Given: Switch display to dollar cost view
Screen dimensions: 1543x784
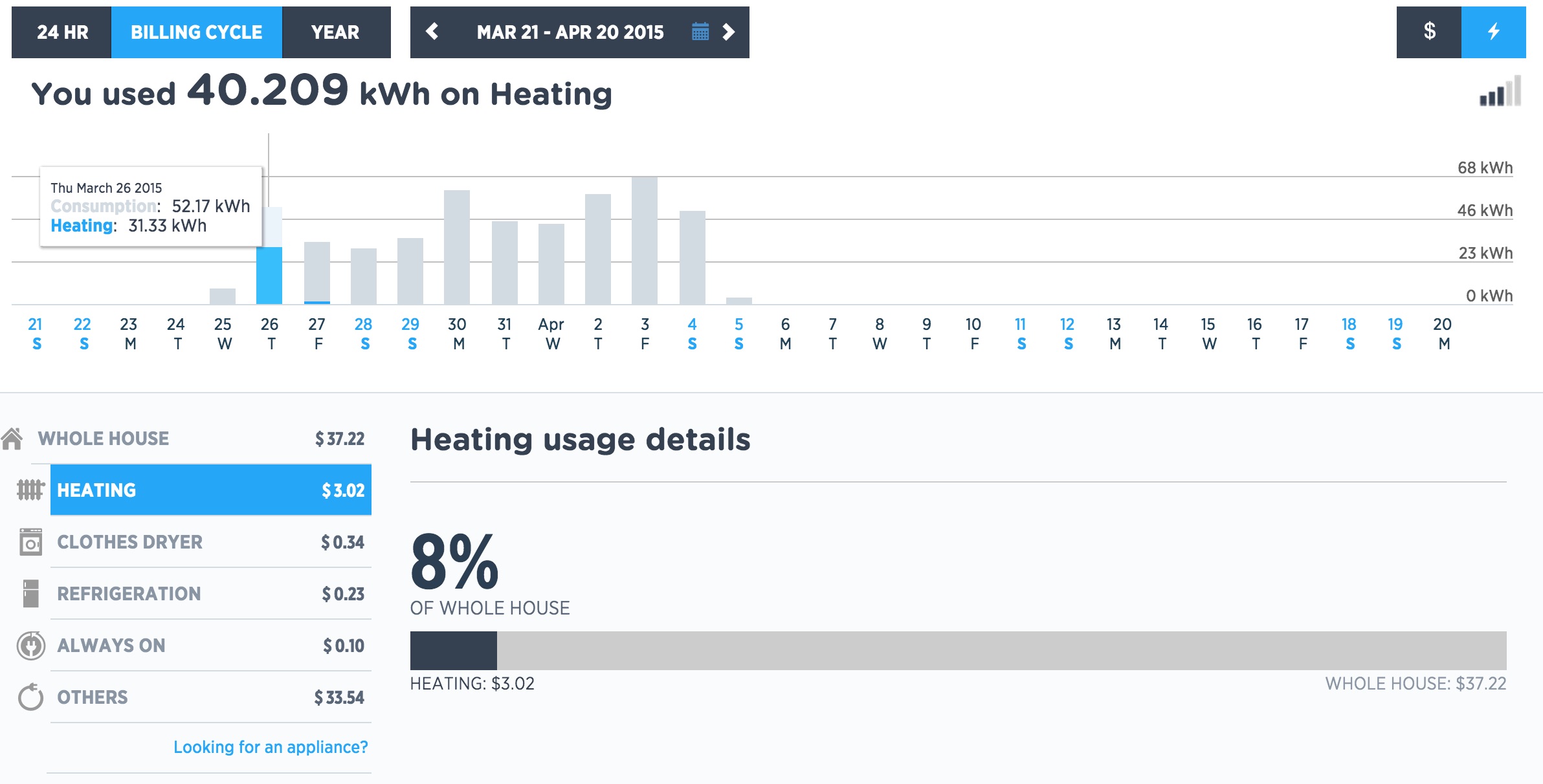Looking at the screenshot, I should pyautogui.click(x=1429, y=32).
